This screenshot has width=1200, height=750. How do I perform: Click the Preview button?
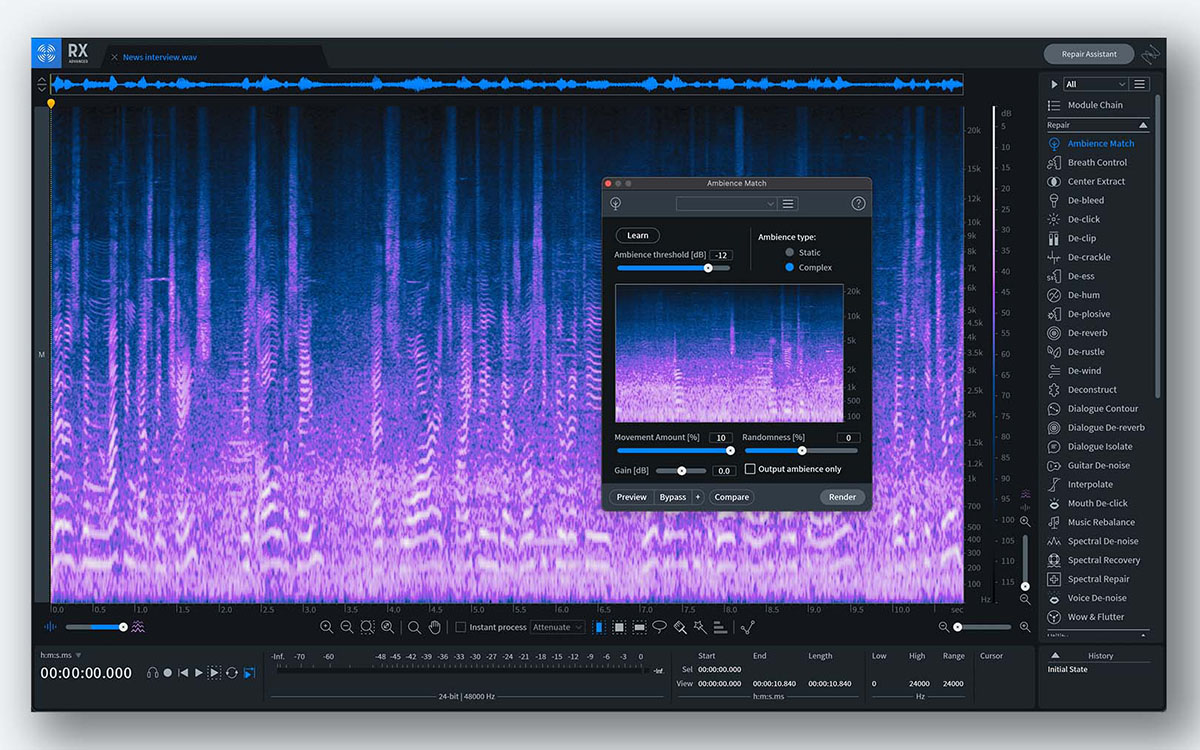631,497
